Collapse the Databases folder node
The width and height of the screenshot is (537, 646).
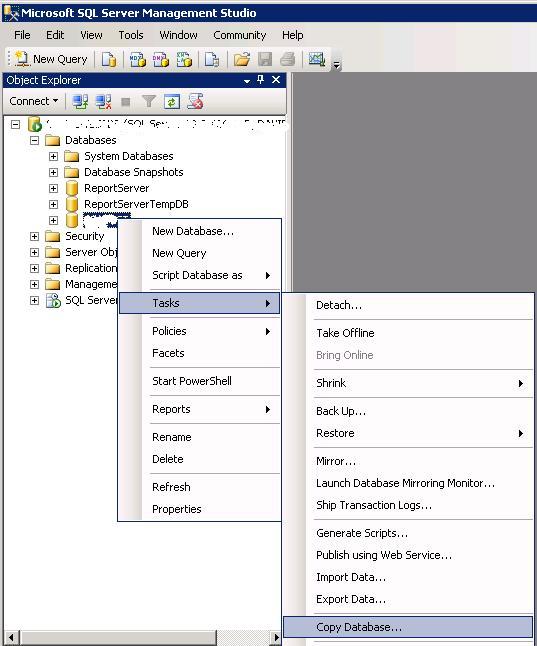point(34,140)
